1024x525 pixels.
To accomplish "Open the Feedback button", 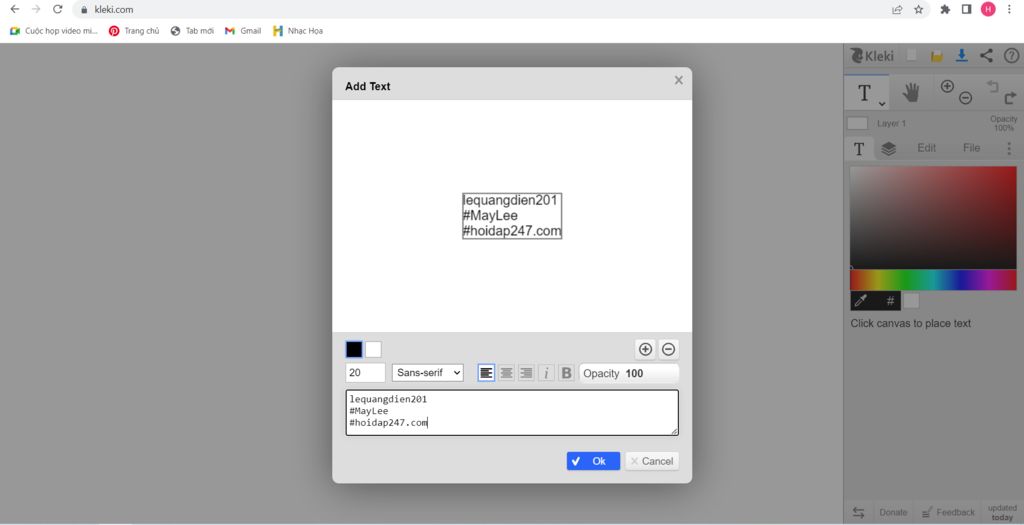I will [948, 513].
